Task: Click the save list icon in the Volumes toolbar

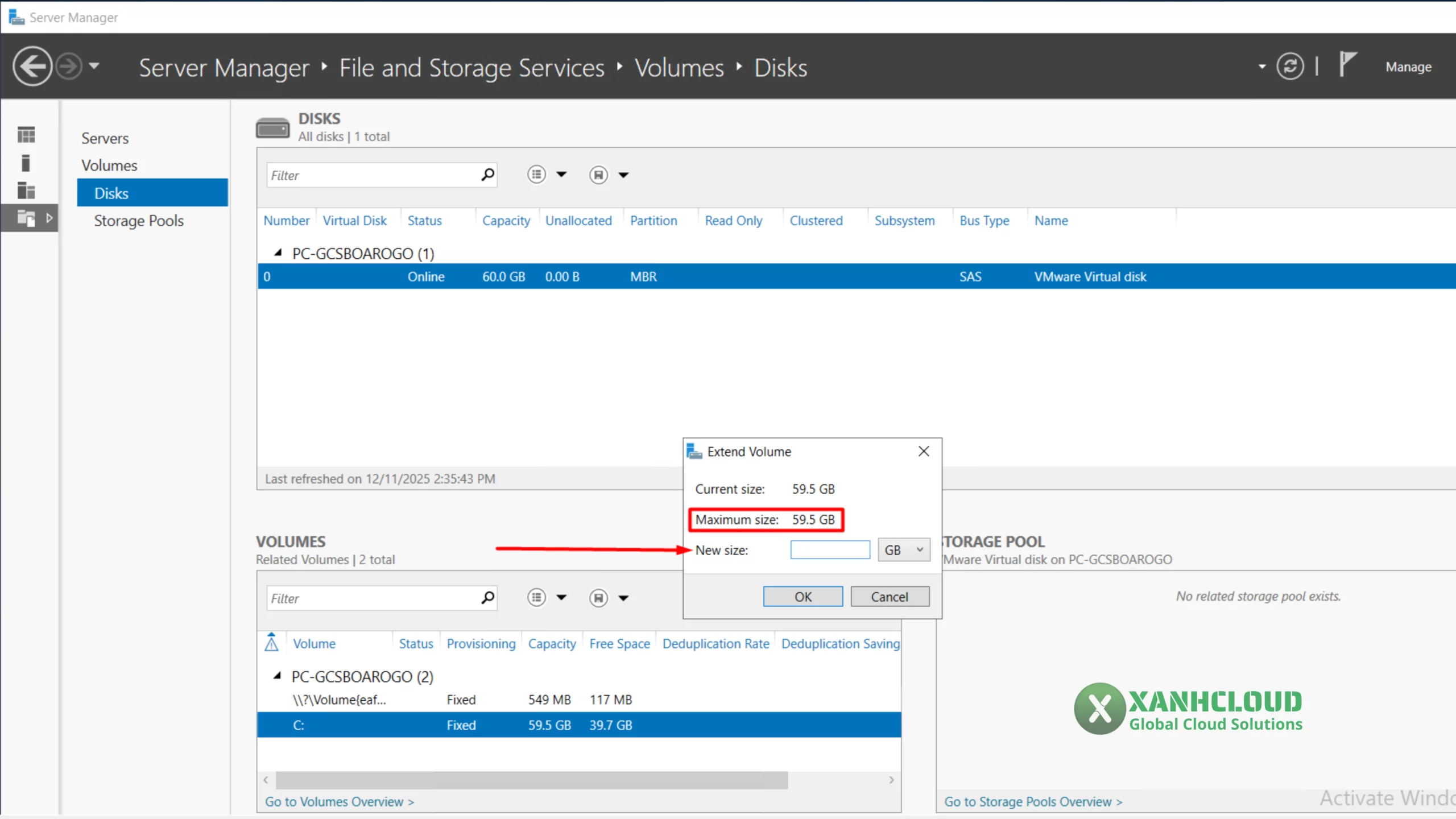Action: tap(598, 597)
